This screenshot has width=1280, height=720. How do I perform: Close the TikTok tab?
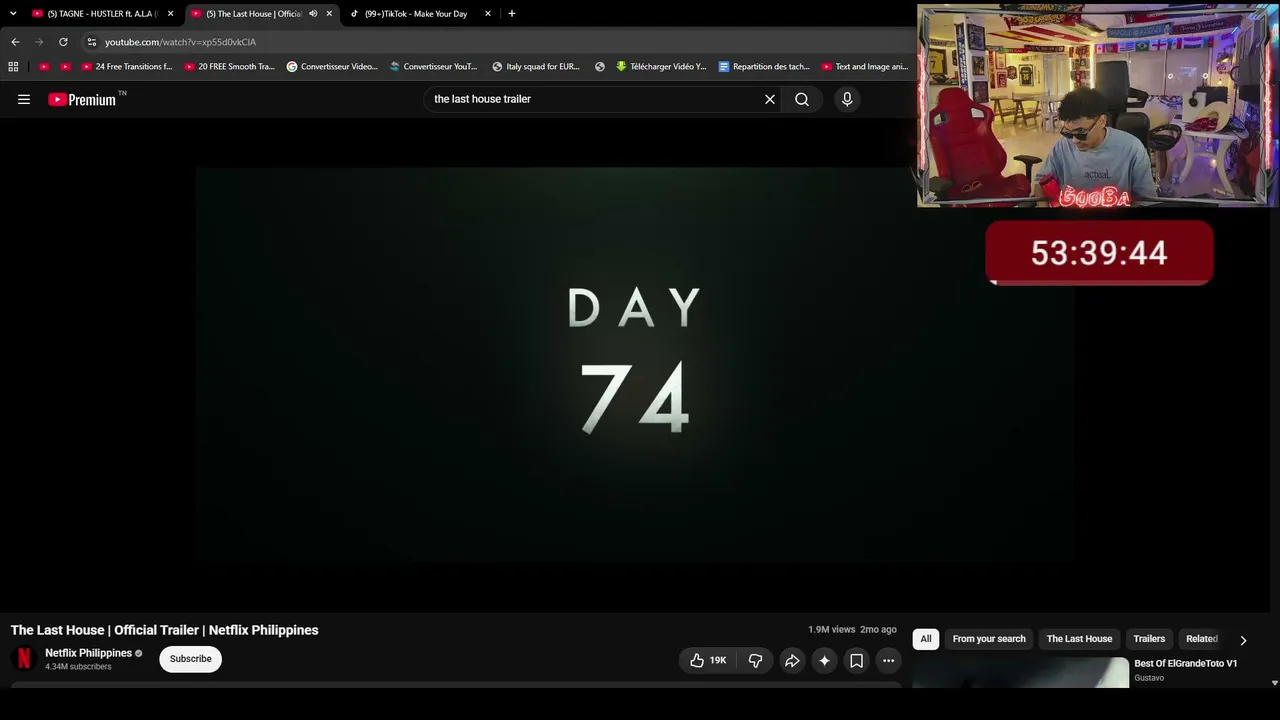pyautogui.click(x=488, y=14)
